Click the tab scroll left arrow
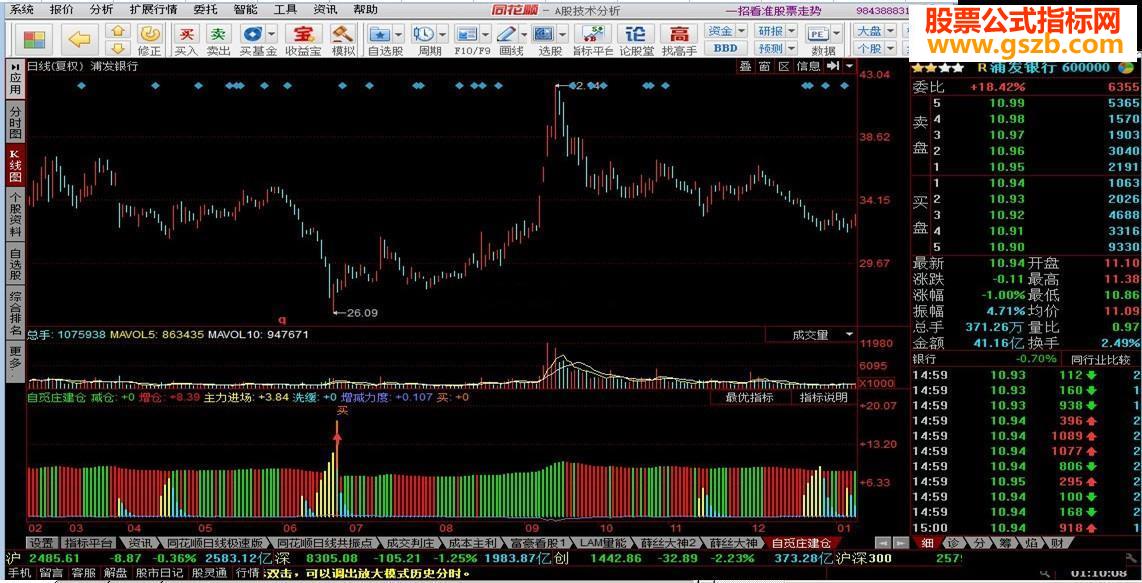 click(x=882, y=543)
